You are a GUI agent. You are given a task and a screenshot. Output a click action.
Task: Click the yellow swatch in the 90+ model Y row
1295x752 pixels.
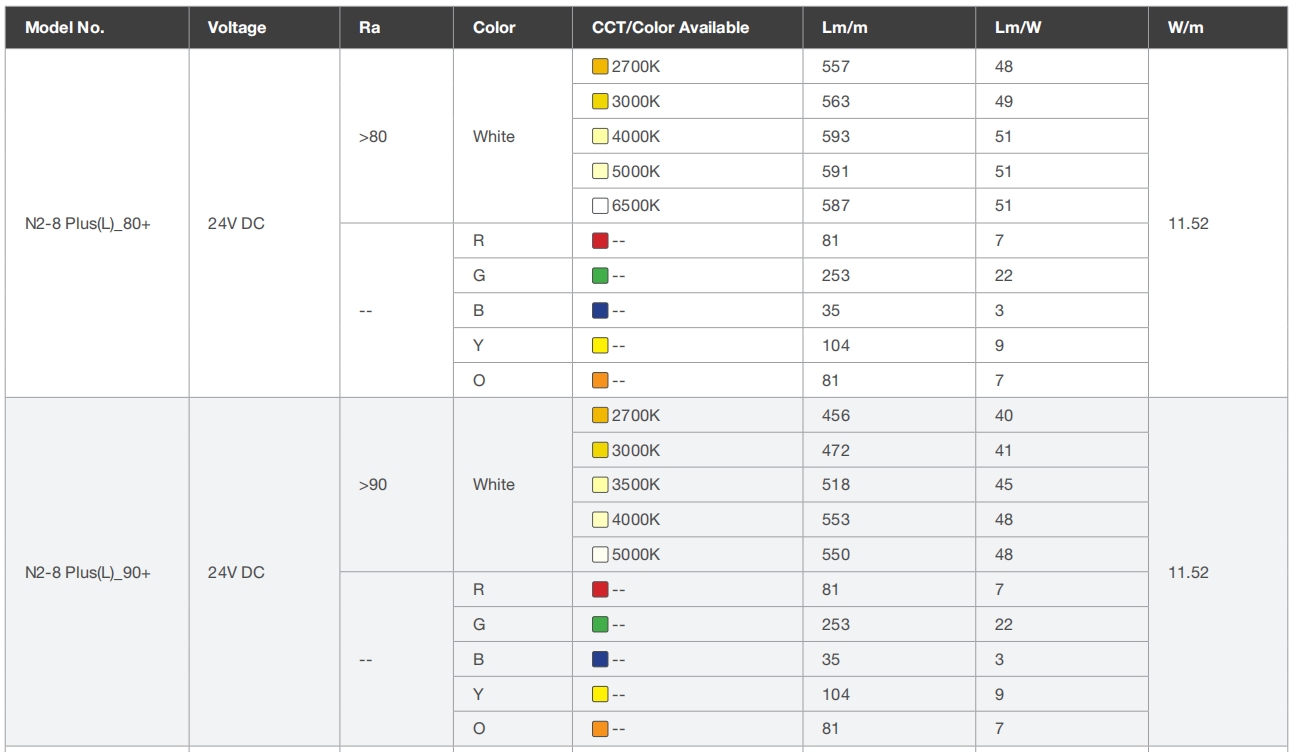point(600,694)
